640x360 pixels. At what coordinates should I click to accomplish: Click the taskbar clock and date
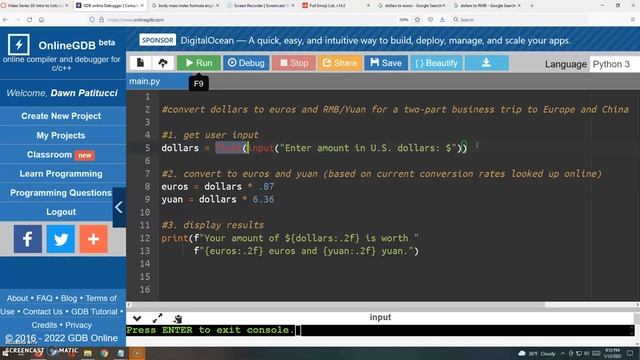[x=612, y=353]
